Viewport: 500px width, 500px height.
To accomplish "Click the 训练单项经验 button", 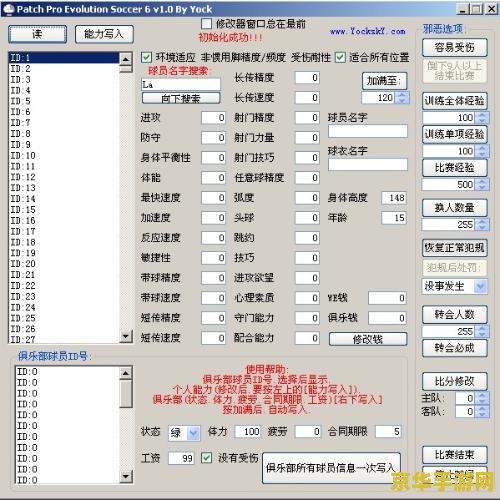I will tap(454, 134).
